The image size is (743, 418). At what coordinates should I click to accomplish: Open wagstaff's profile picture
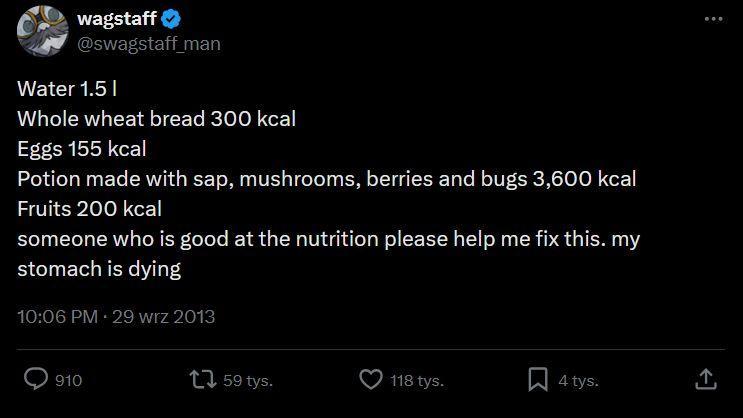pos(42,31)
